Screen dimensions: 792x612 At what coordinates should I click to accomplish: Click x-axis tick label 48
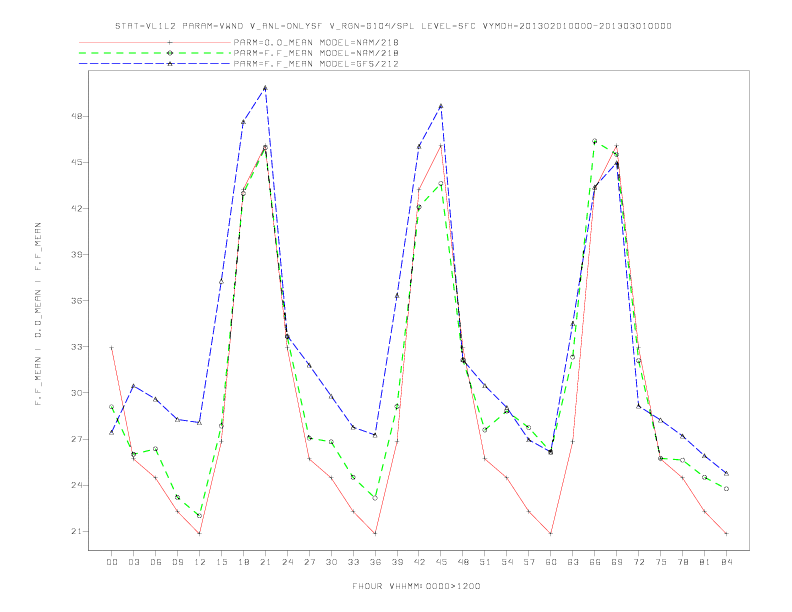463,562
